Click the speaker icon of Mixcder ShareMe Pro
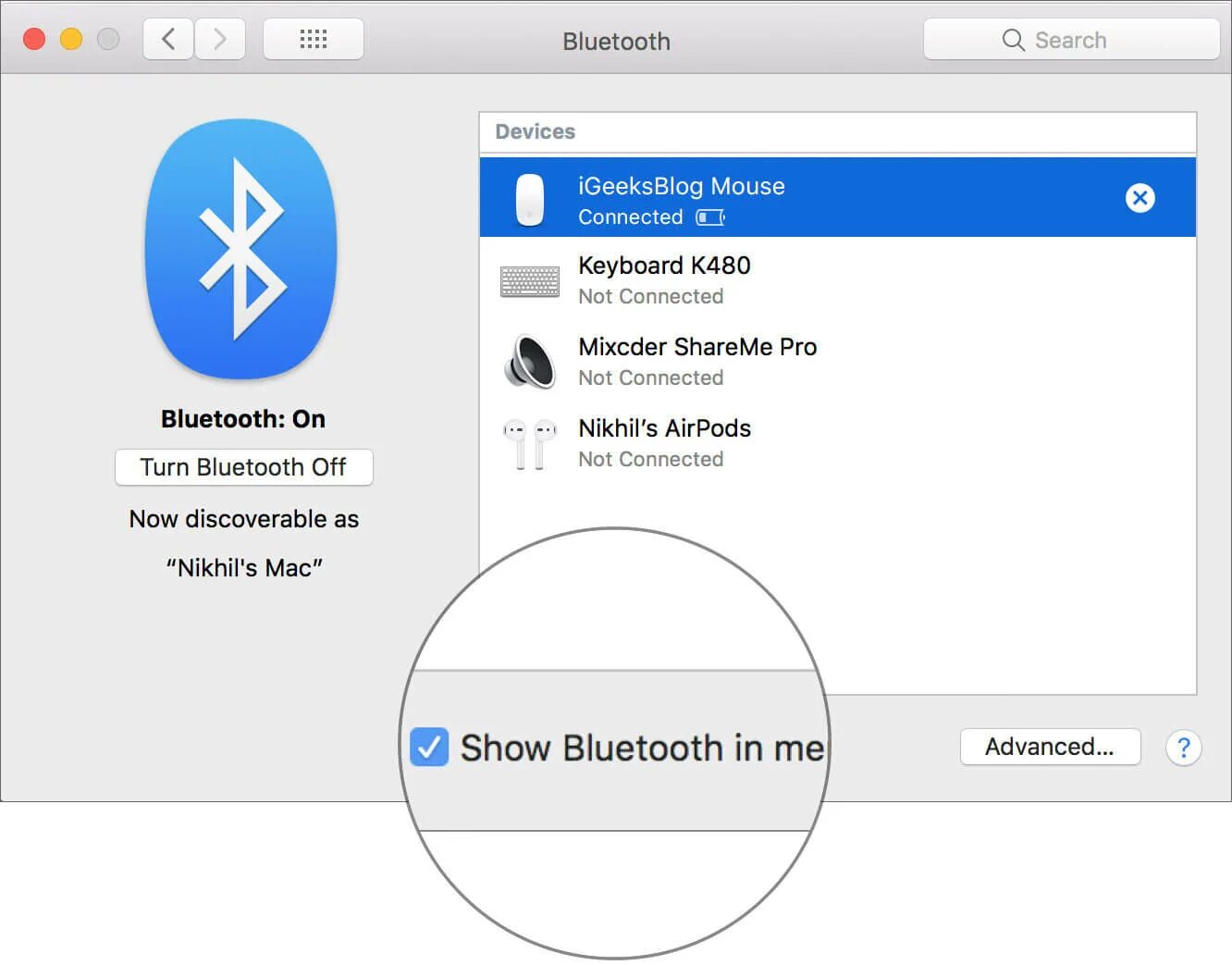 point(530,362)
